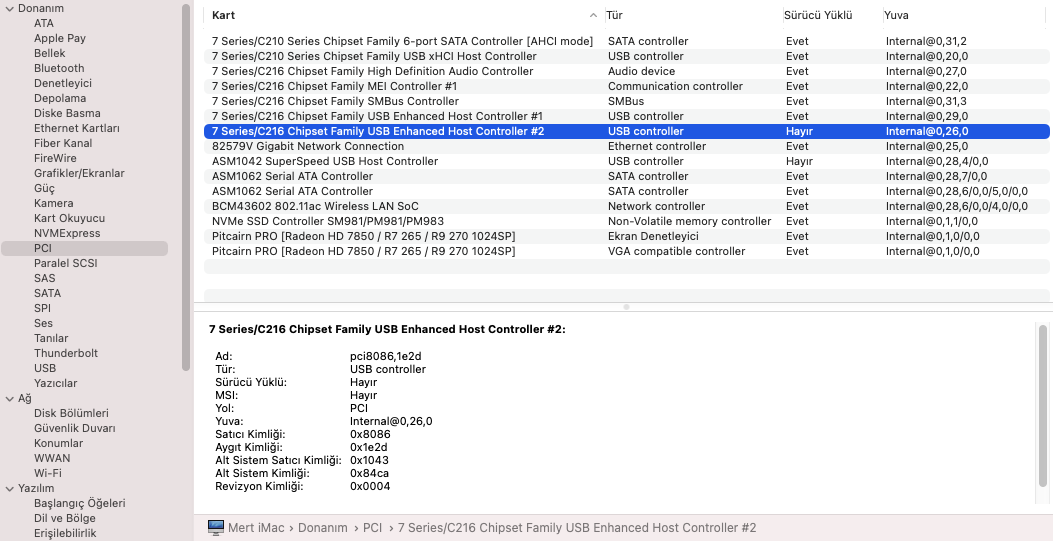Select USB in the hardware sidebar

(x=45, y=368)
